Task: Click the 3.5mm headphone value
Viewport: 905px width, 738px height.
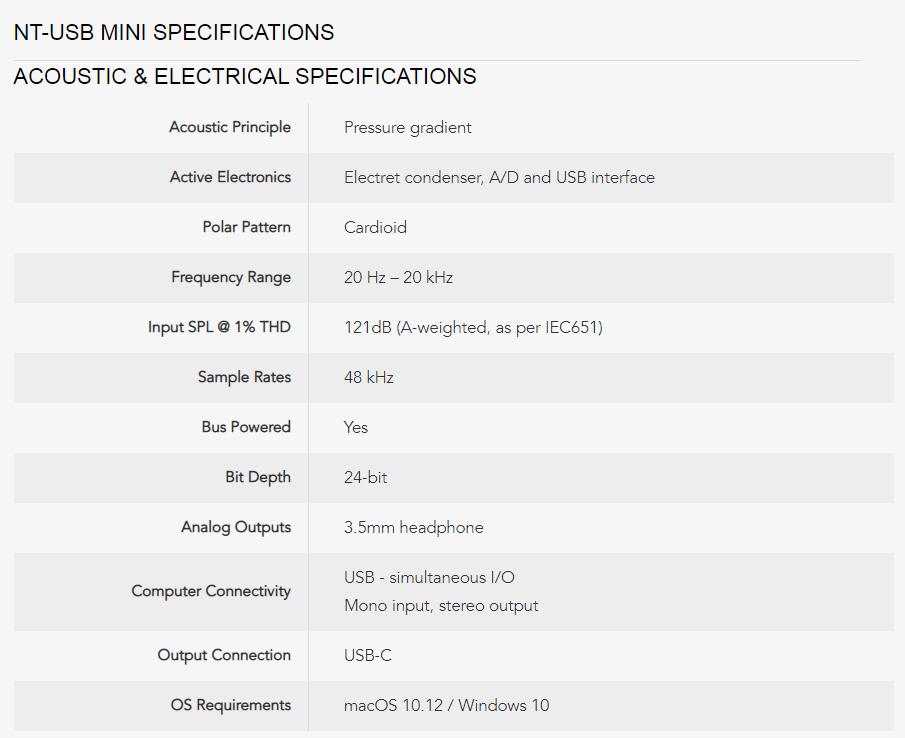Action: (413, 527)
